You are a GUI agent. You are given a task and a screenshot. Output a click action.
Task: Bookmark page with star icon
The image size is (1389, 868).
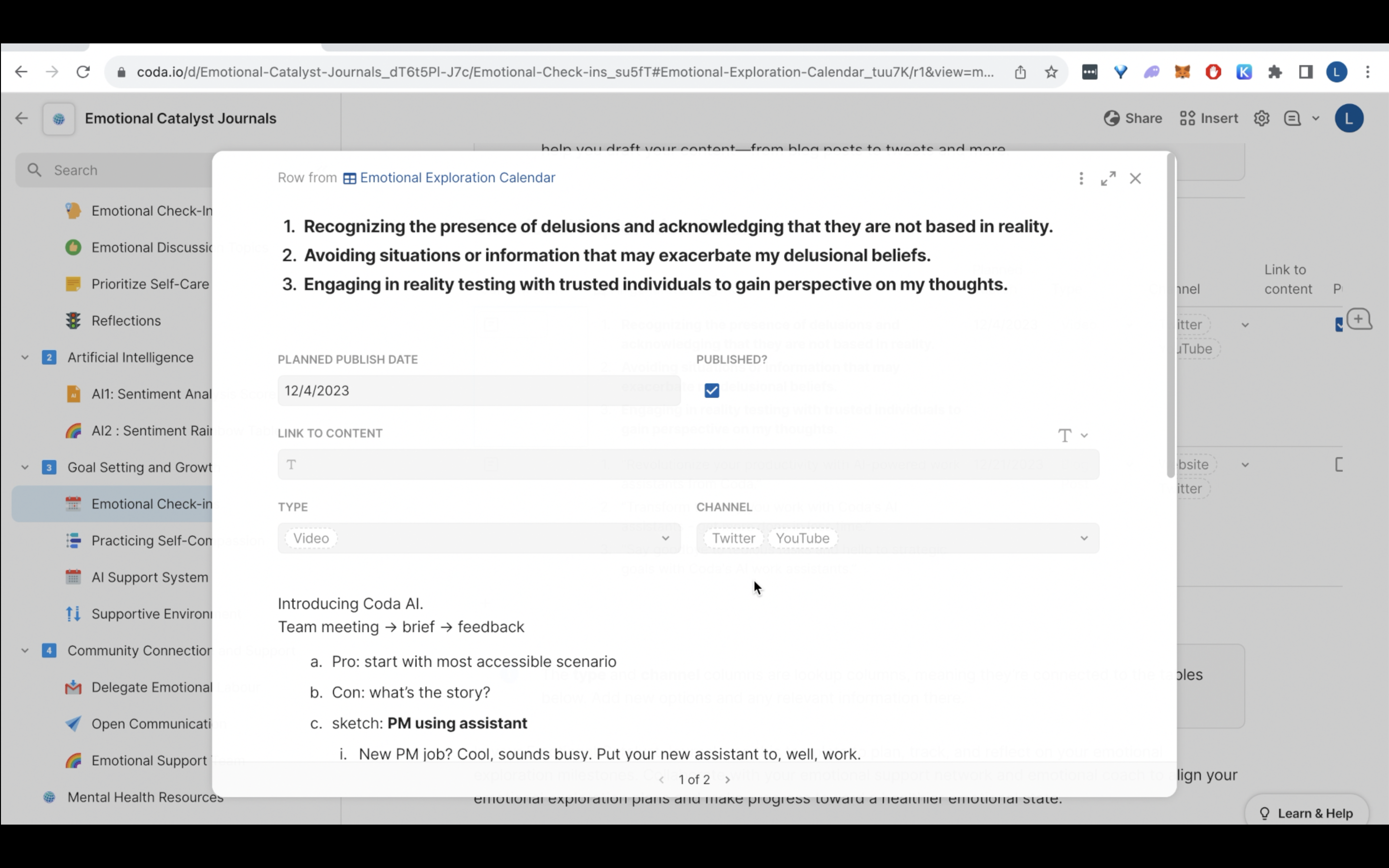[1051, 72]
